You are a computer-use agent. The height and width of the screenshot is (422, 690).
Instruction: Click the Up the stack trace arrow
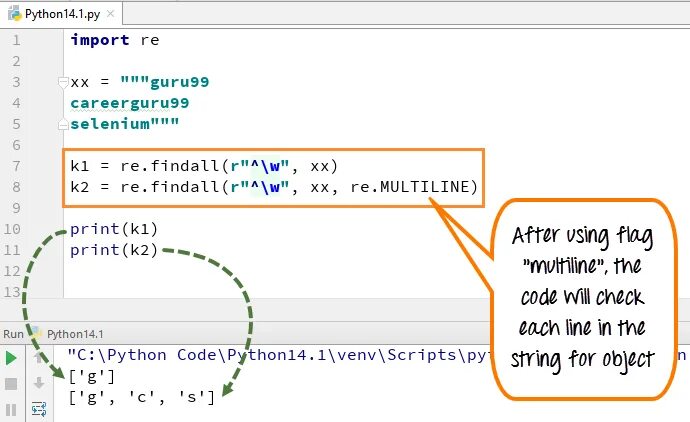(39, 358)
